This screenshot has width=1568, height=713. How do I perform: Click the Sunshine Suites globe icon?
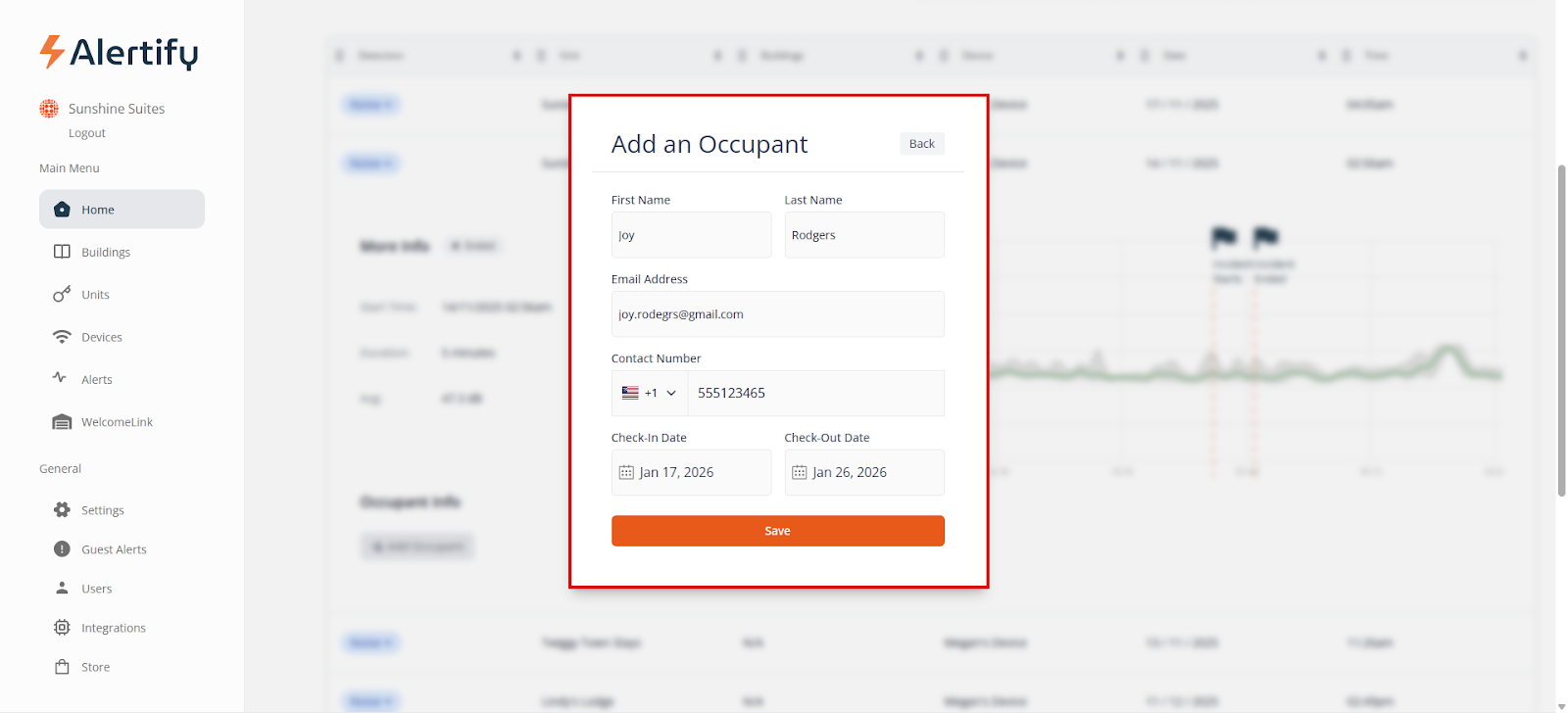pos(49,109)
